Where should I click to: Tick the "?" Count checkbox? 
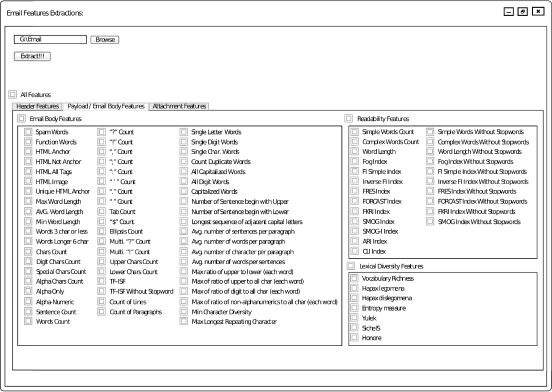pos(101,132)
